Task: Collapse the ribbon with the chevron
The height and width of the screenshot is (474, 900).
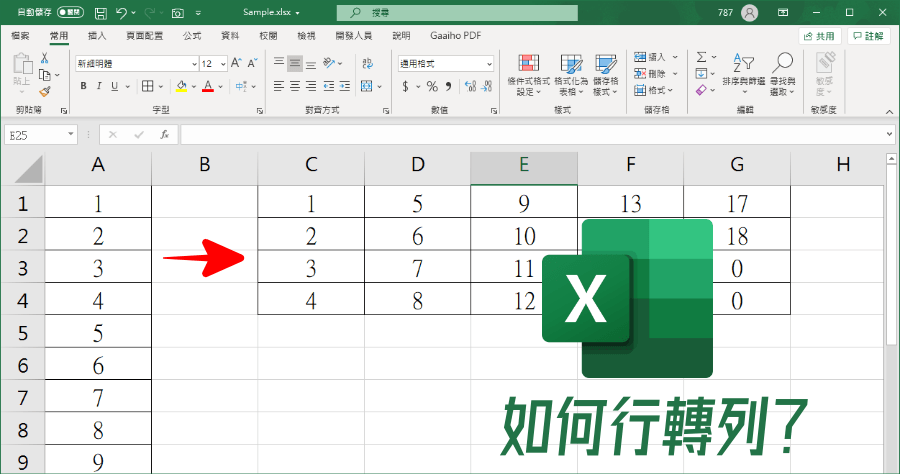Action: coord(889,111)
